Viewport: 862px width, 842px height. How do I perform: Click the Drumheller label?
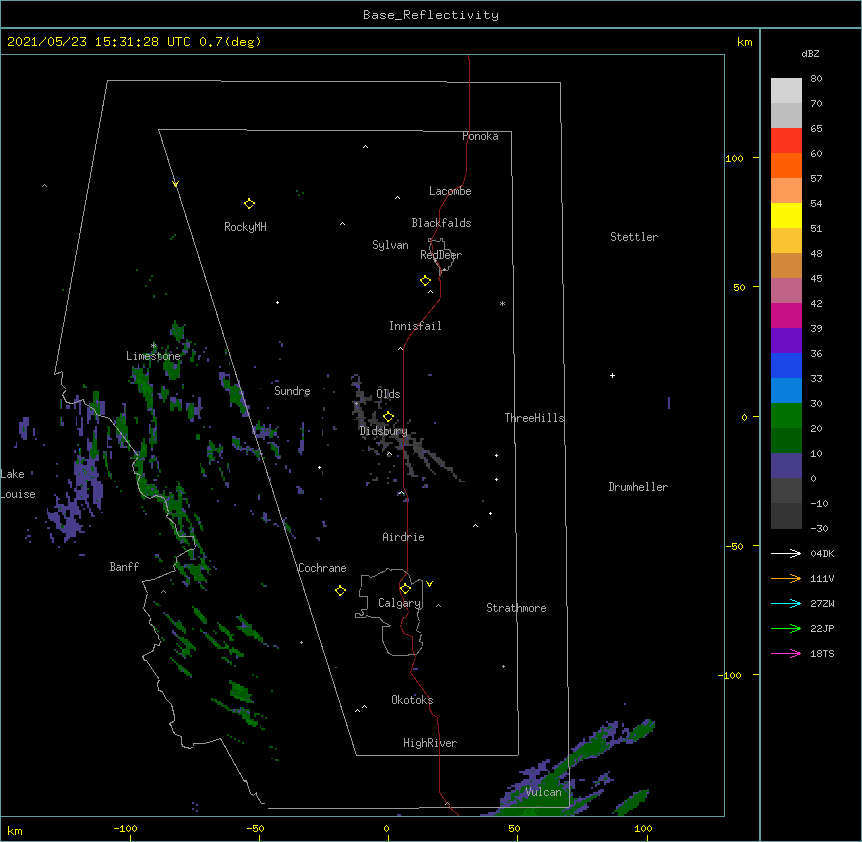coord(638,487)
